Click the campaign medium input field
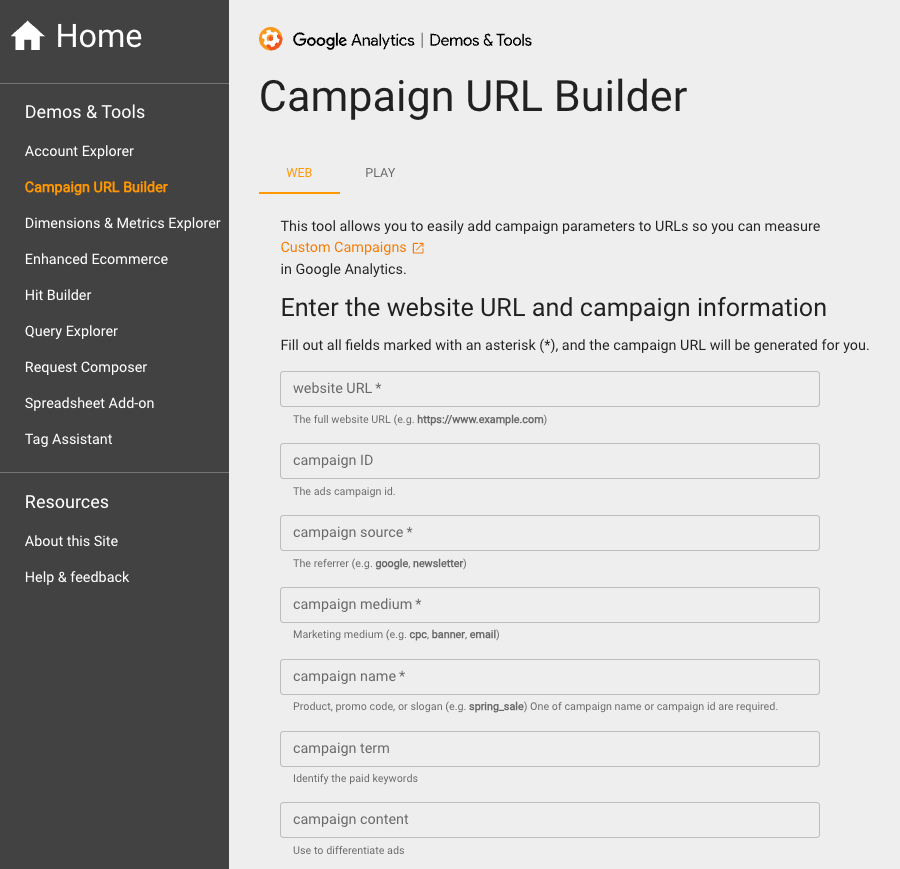The height and width of the screenshot is (869, 900). click(550, 605)
